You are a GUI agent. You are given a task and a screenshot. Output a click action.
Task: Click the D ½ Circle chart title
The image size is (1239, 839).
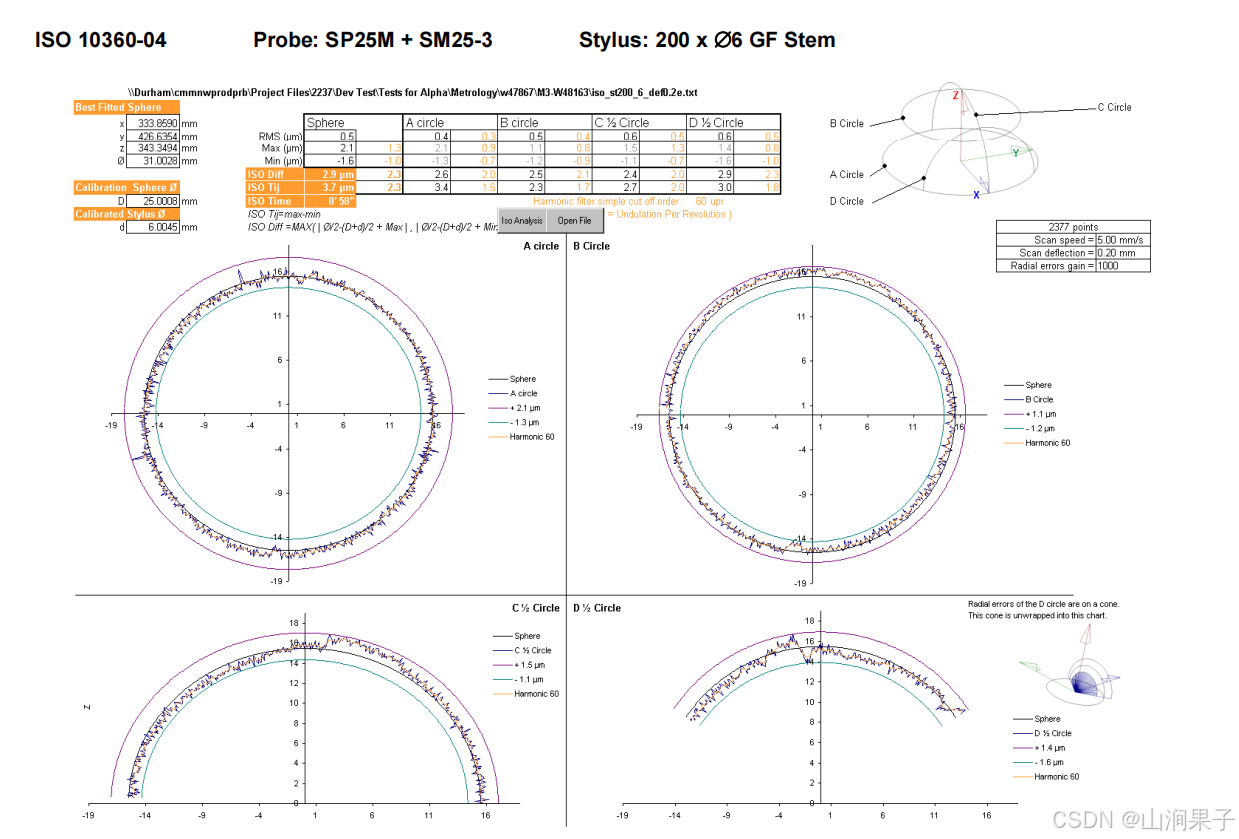597,608
